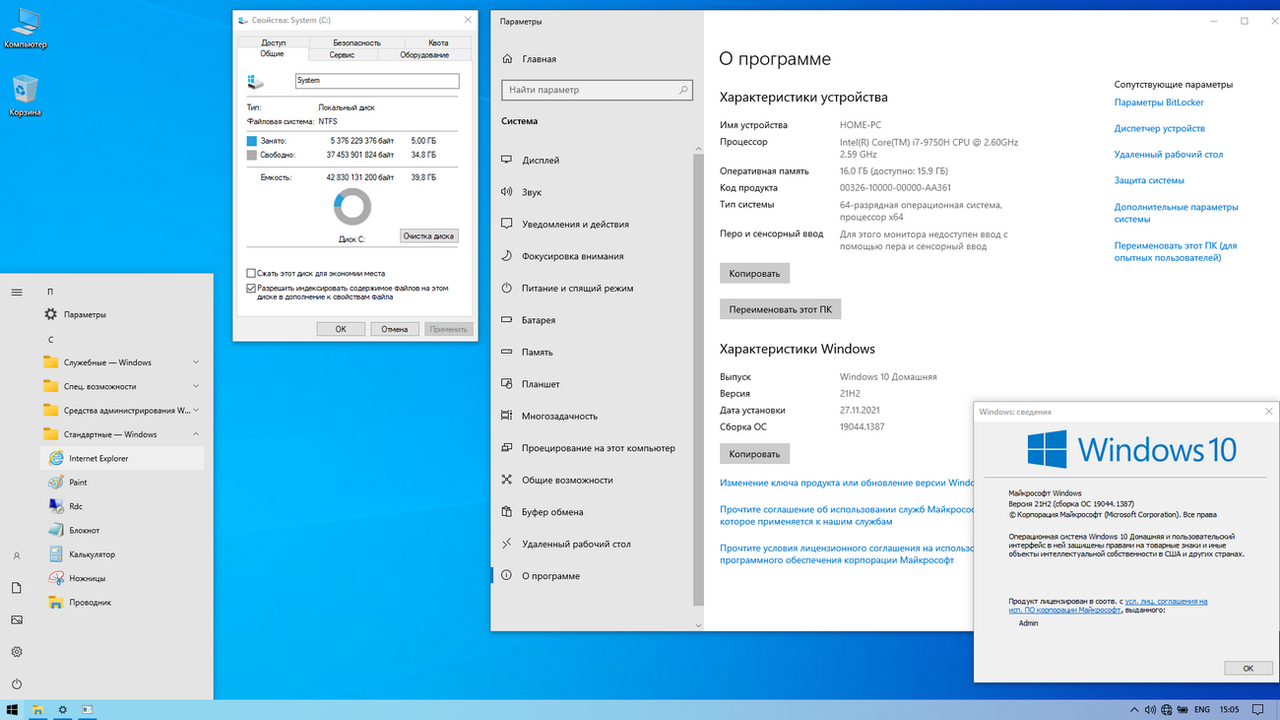Click the Start menu hamburger expand icon
The width and height of the screenshot is (1280, 720).
[x=16, y=292]
